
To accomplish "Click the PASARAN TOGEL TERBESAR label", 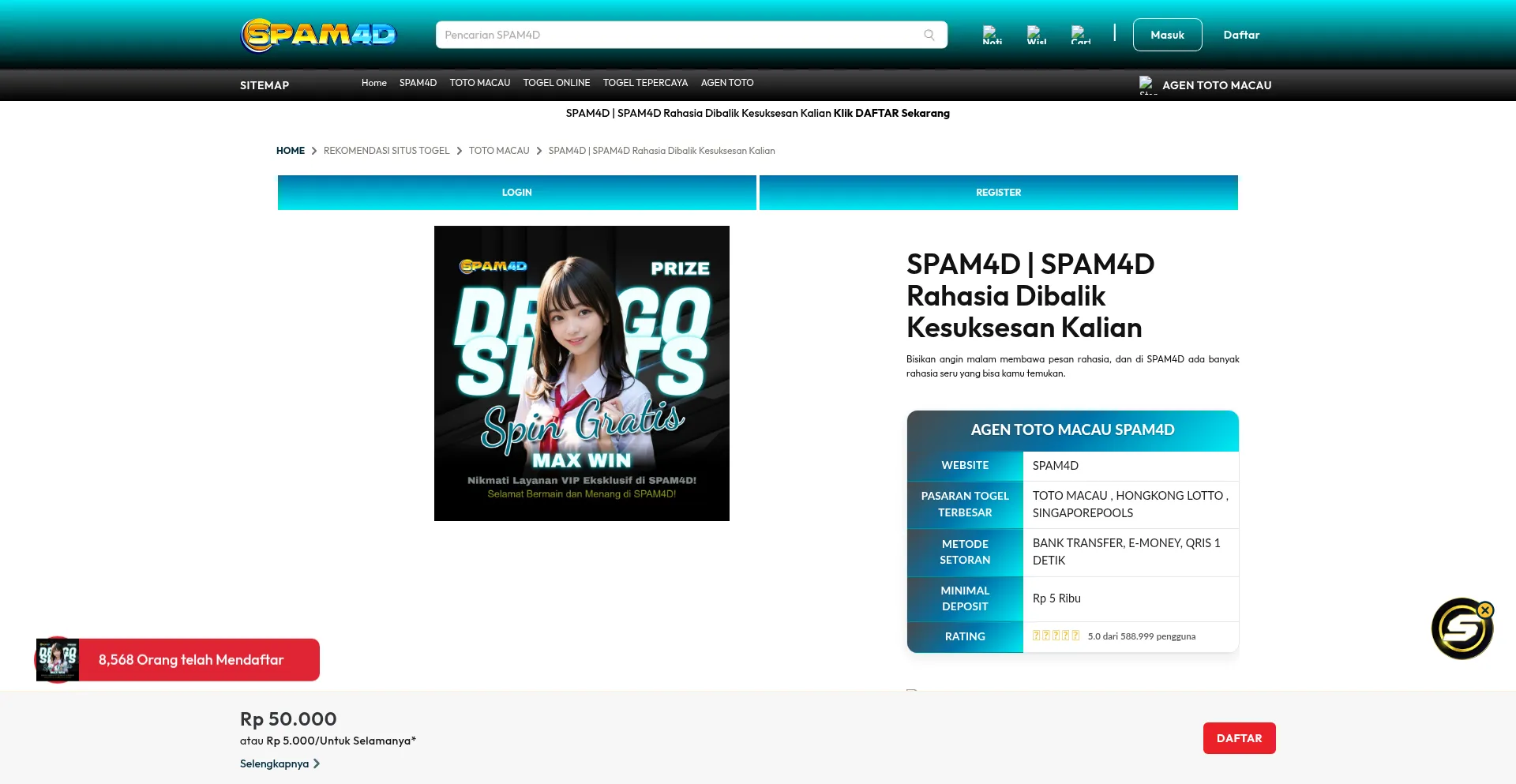I will tap(965, 505).
